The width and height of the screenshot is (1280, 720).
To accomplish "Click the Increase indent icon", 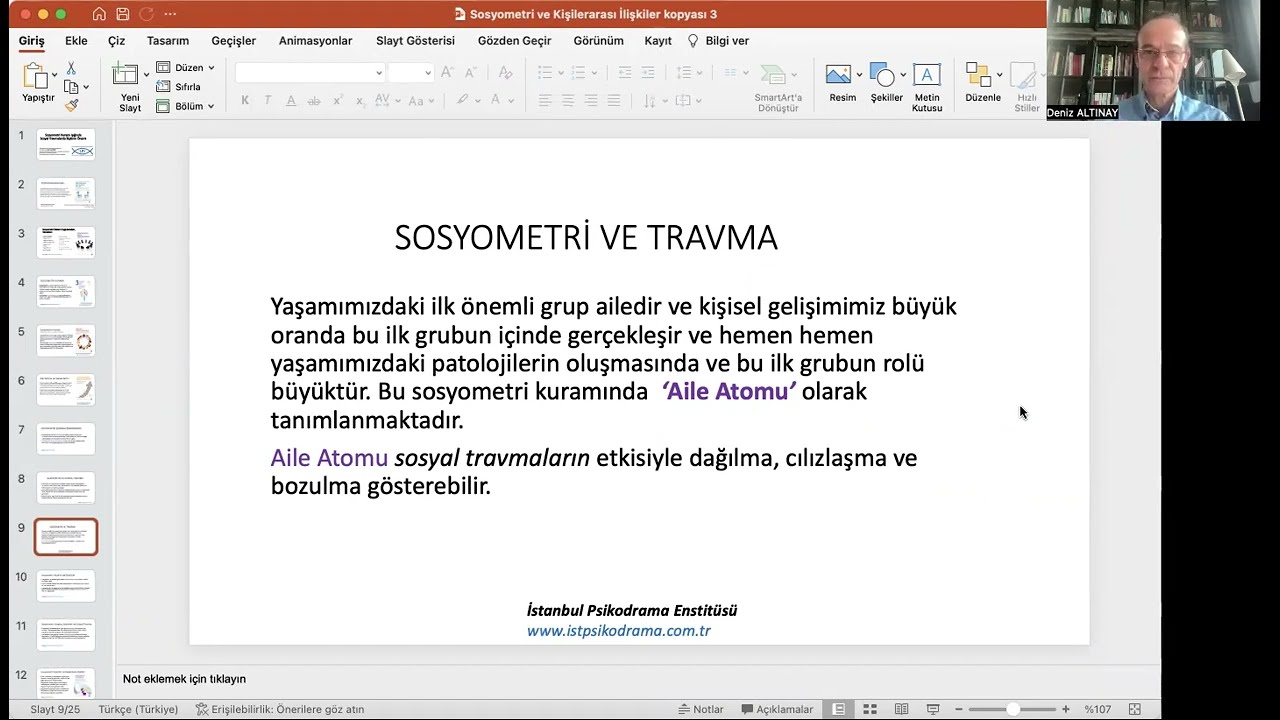I will [648, 72].
